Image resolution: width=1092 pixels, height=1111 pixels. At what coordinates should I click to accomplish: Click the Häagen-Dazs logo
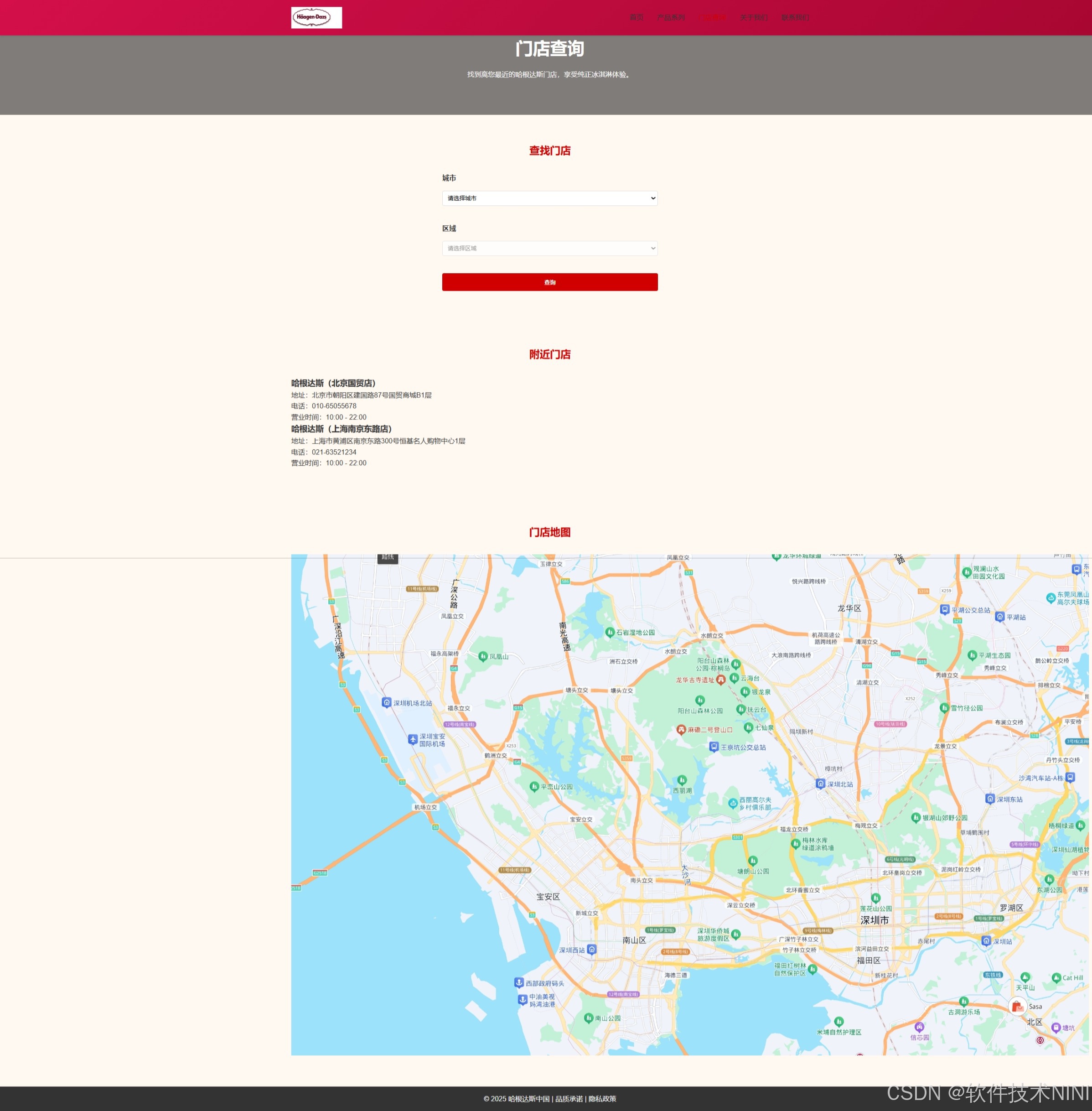pos(316,17)
